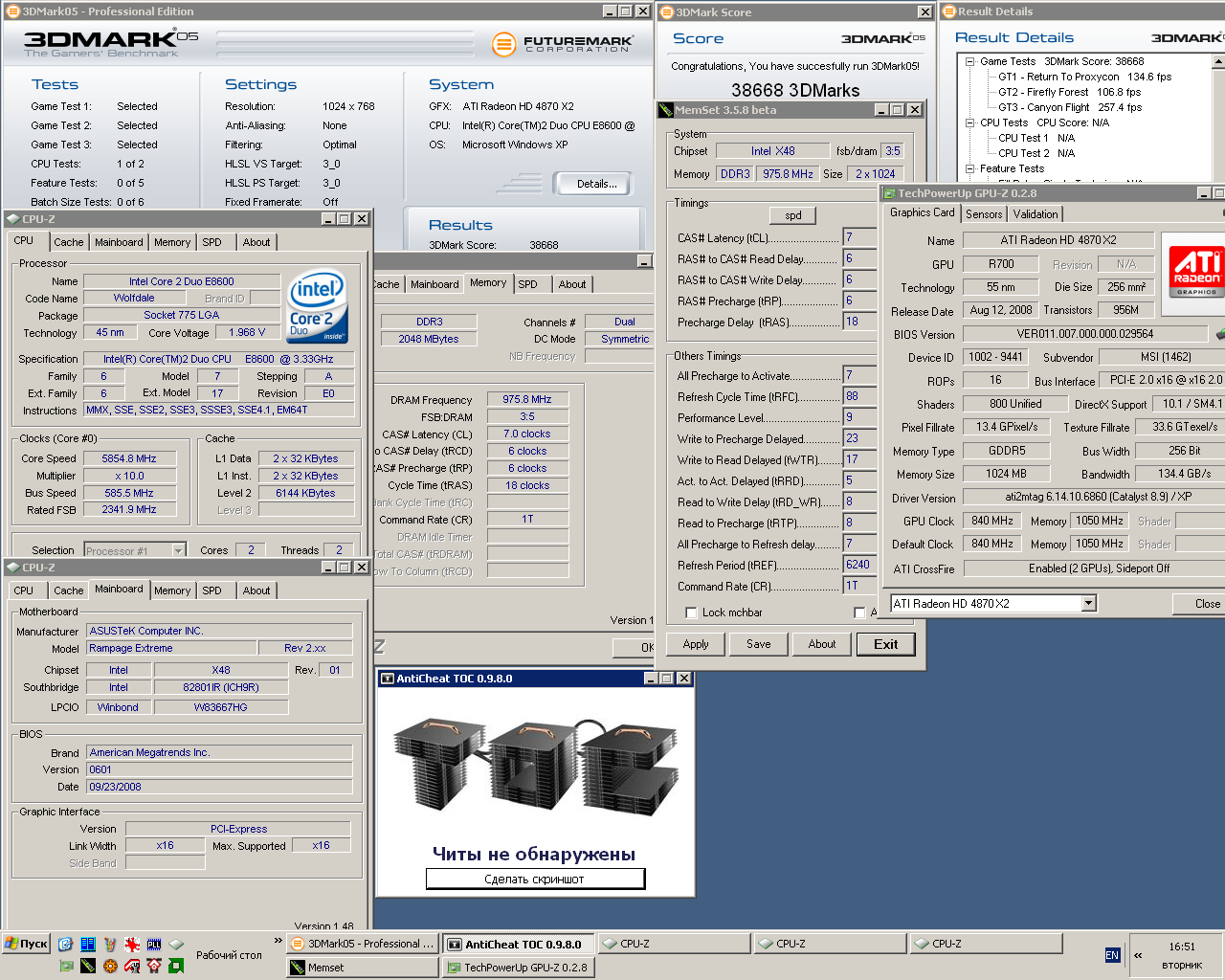Viewport: 1225px width, 980px height.
Task: Launch the PLL tool from quick launch
Action: 154,944
